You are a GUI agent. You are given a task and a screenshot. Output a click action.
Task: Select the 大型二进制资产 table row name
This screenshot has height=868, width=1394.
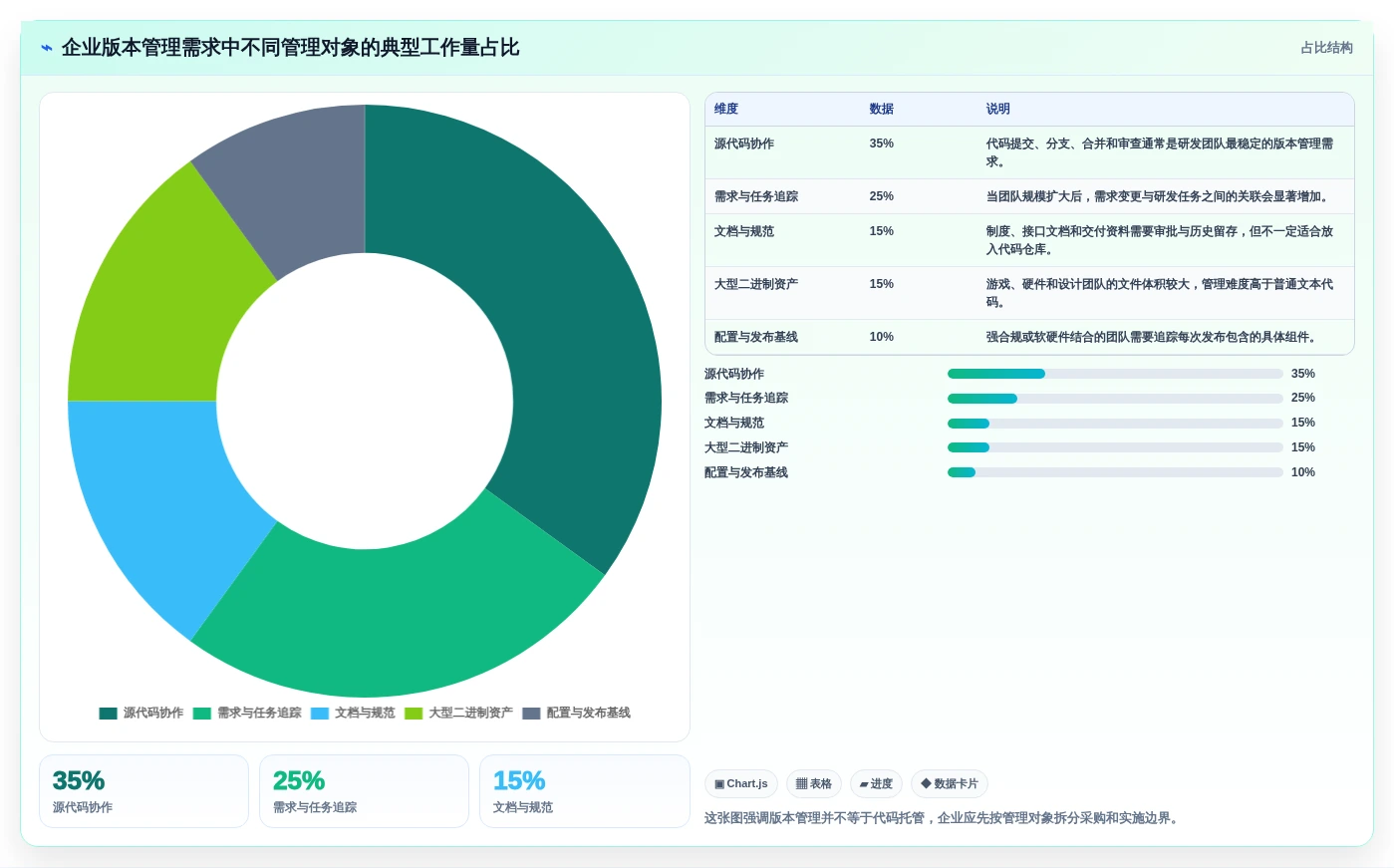pyautogui.click(x=756, y=285)
